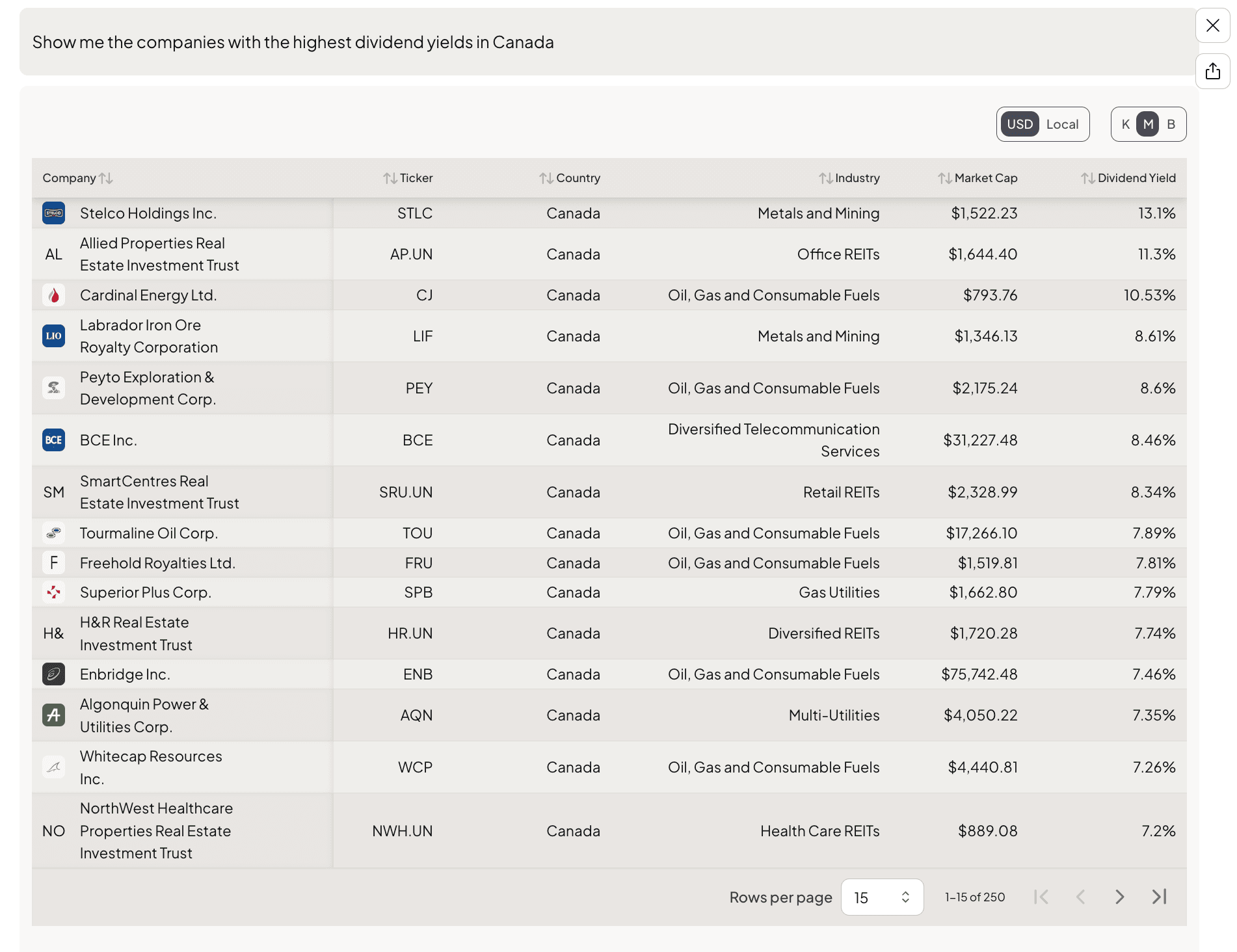The height and width of the screenshot is (952, 1237).
Task: Open Allied Properties Real Estate Investment Trust
Action: click(x=159, y=254)
